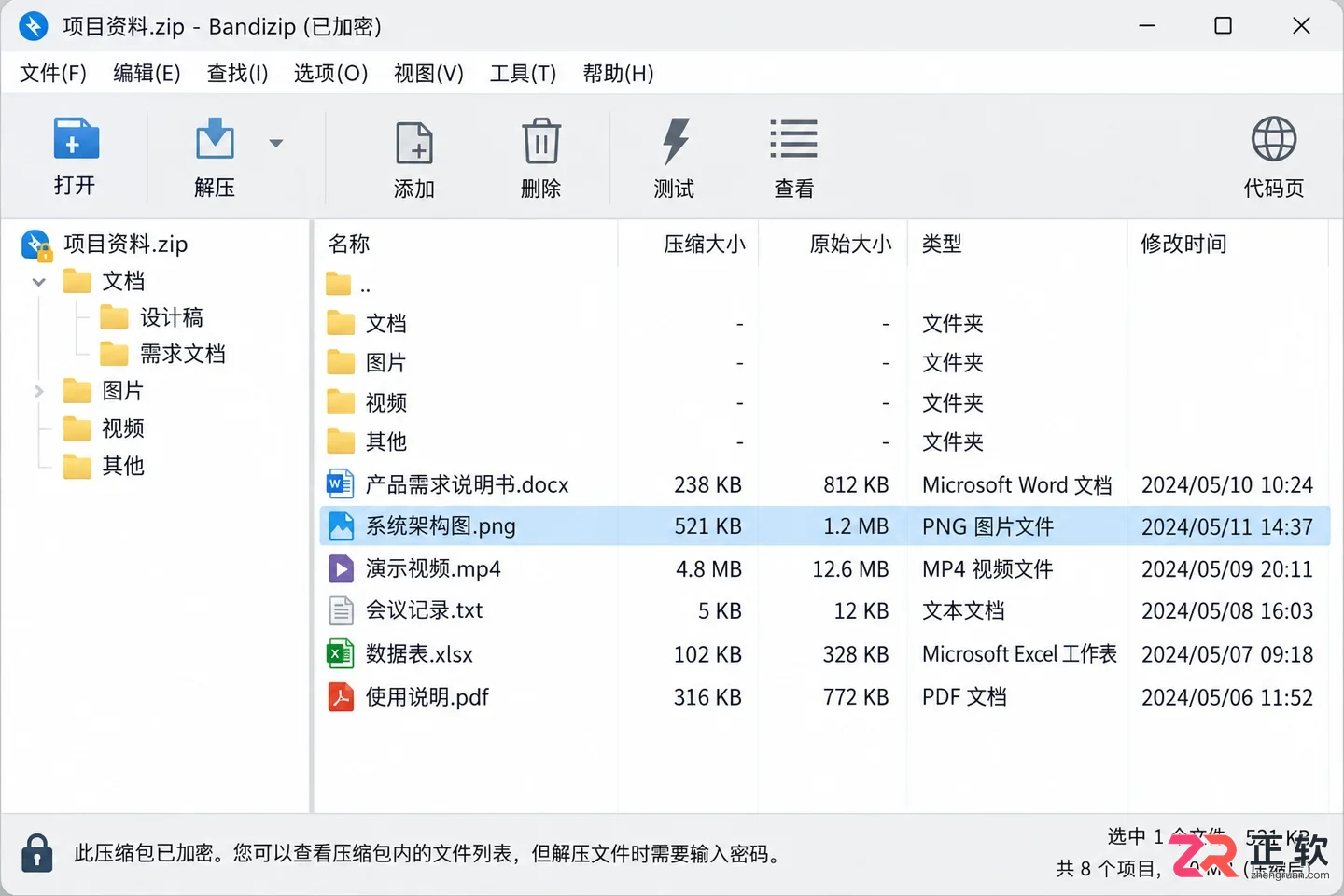Click the View (查看) list icon

pos(794,139)
